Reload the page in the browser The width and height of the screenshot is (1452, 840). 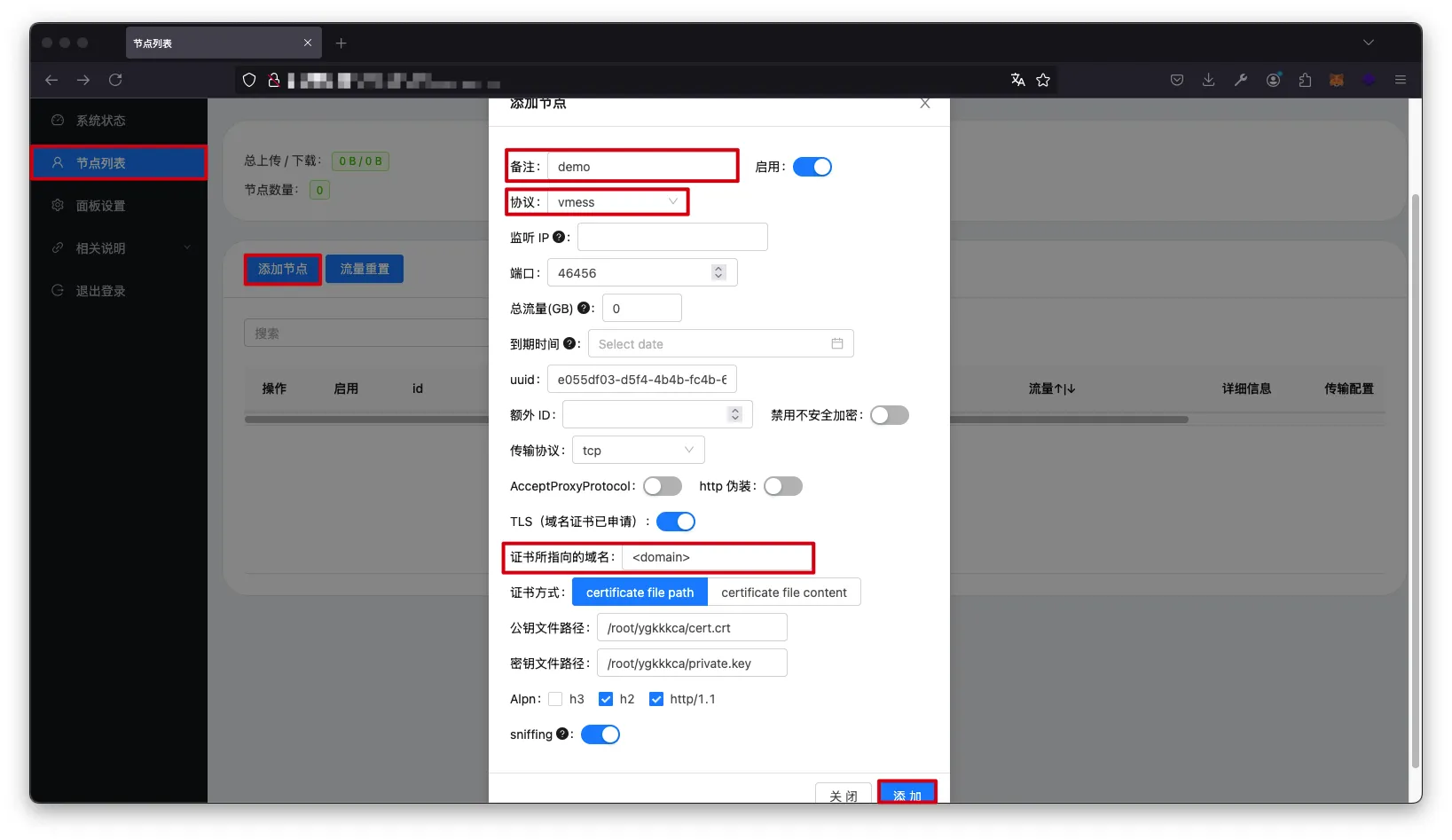point(115,80)
